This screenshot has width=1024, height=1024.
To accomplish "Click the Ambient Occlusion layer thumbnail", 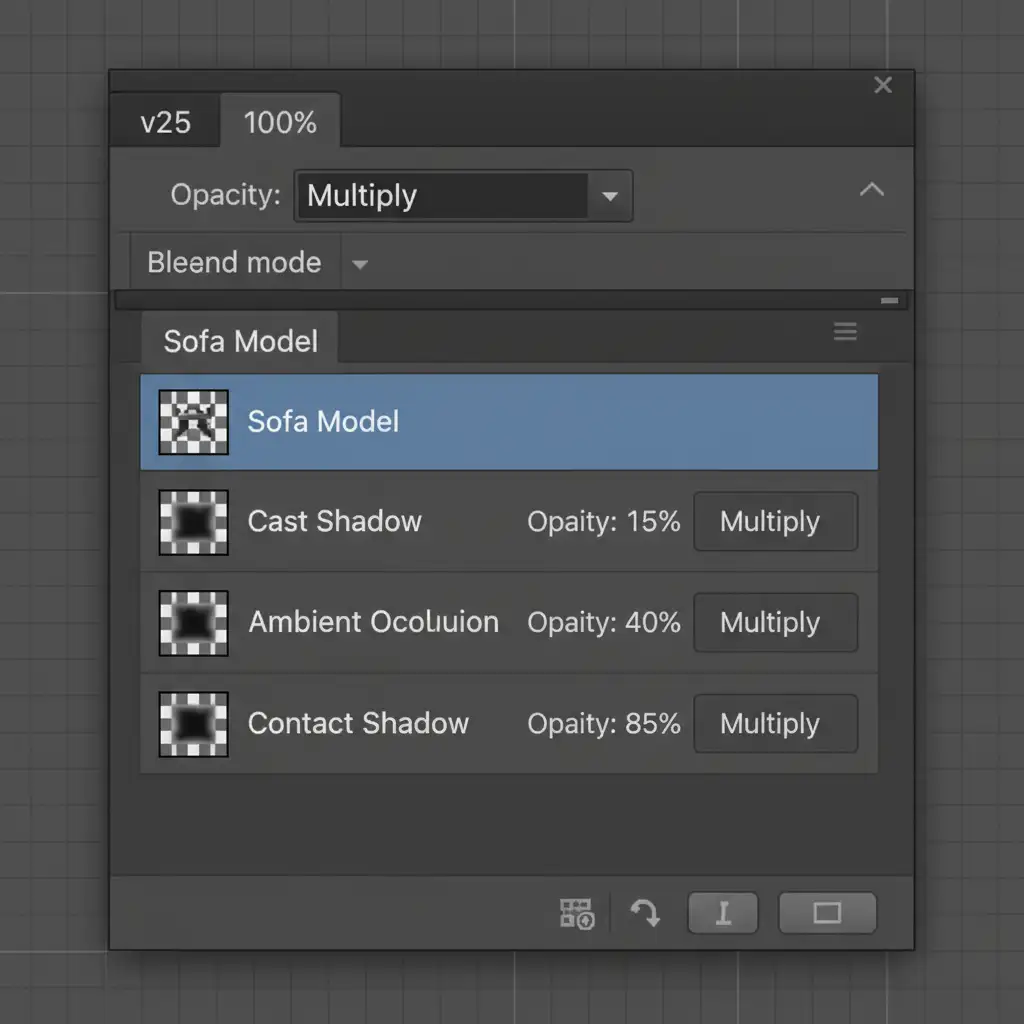I will coord(194,623).
